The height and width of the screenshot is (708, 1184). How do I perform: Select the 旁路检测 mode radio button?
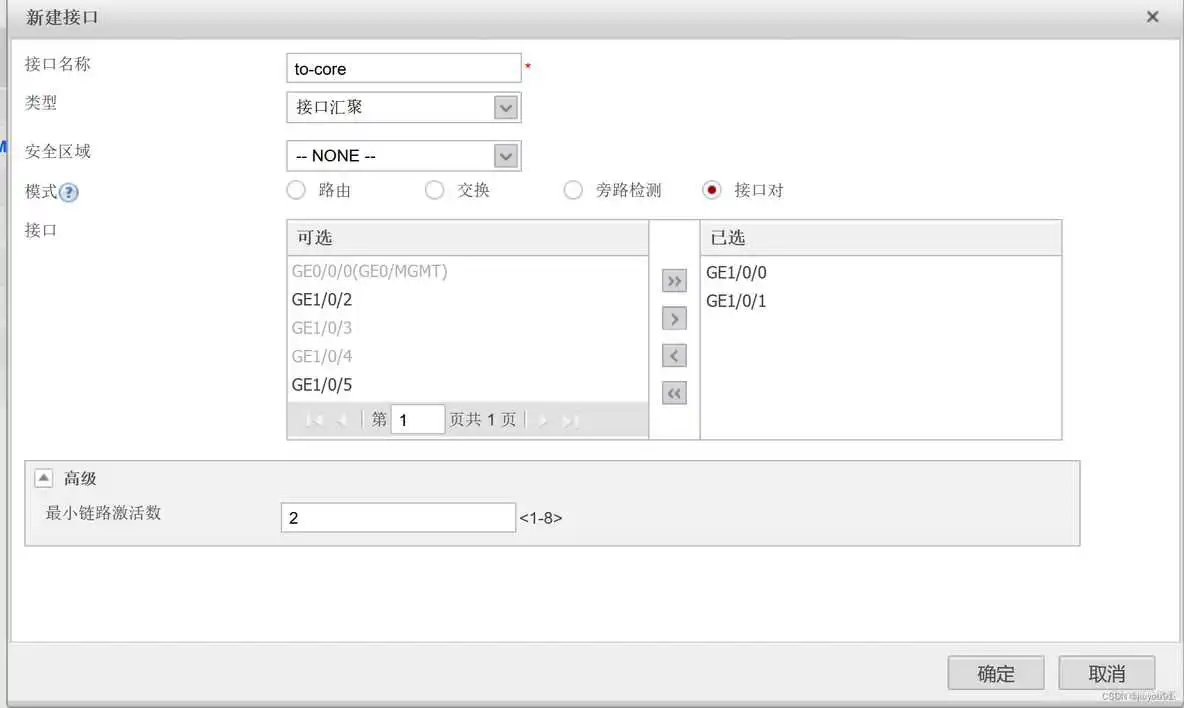pyautogui.click(x=573, y=189)
